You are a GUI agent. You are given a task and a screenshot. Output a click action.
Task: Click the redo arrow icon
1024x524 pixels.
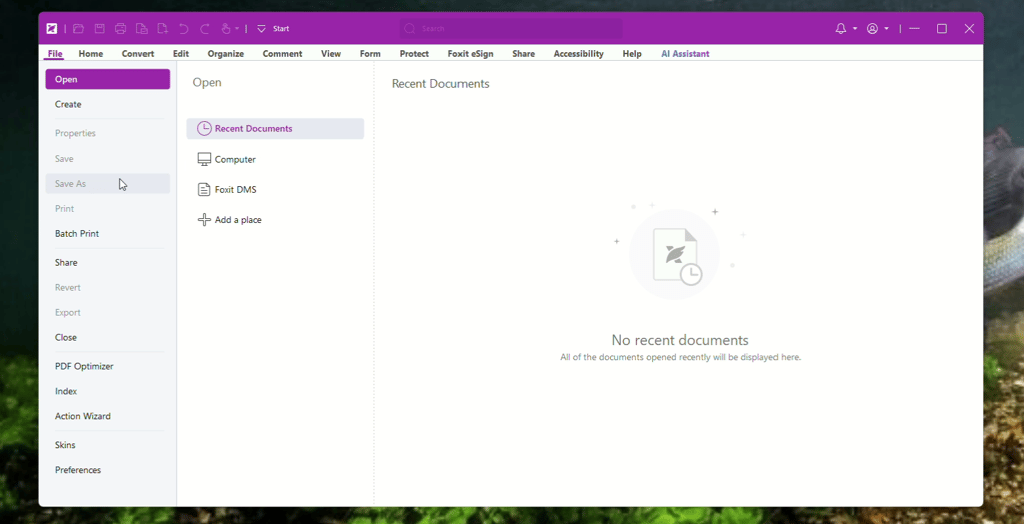(x=204, y=29)
